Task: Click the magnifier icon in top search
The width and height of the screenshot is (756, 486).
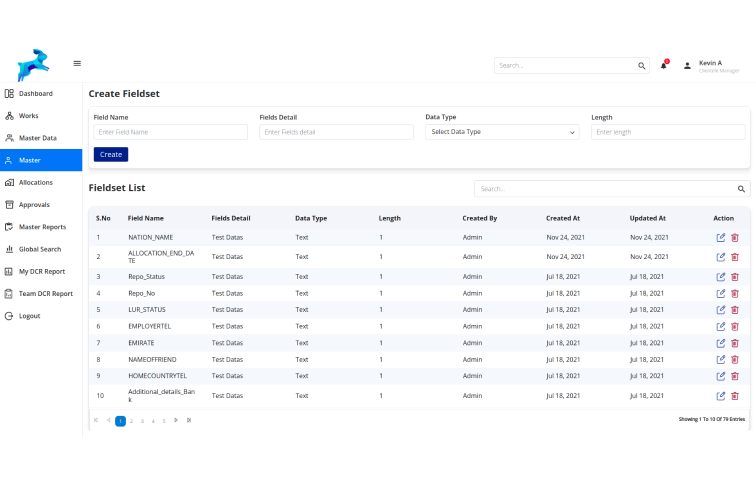Action: click(x=642, y=66)
